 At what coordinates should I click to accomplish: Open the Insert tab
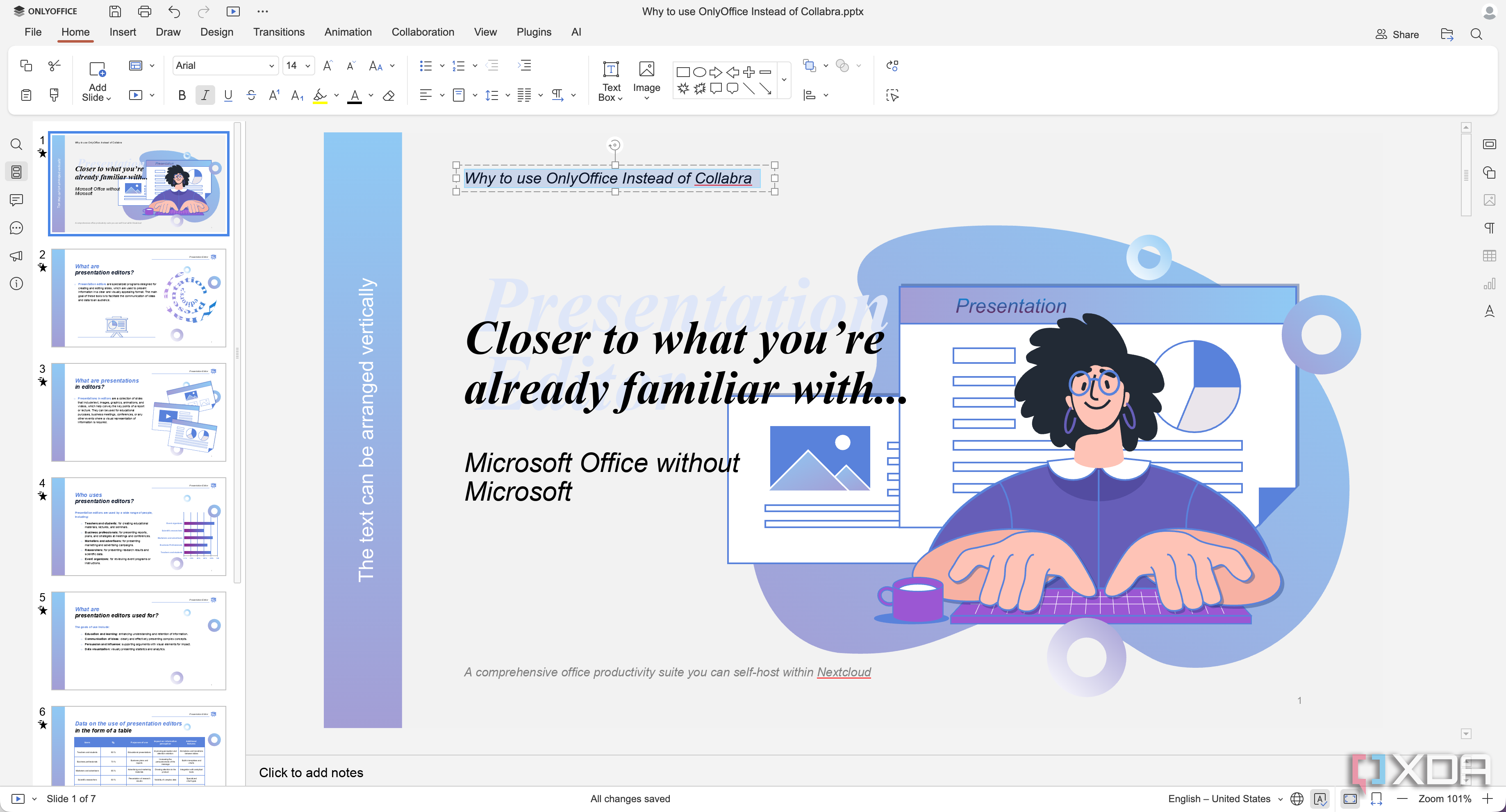click(x=123, y=32)
